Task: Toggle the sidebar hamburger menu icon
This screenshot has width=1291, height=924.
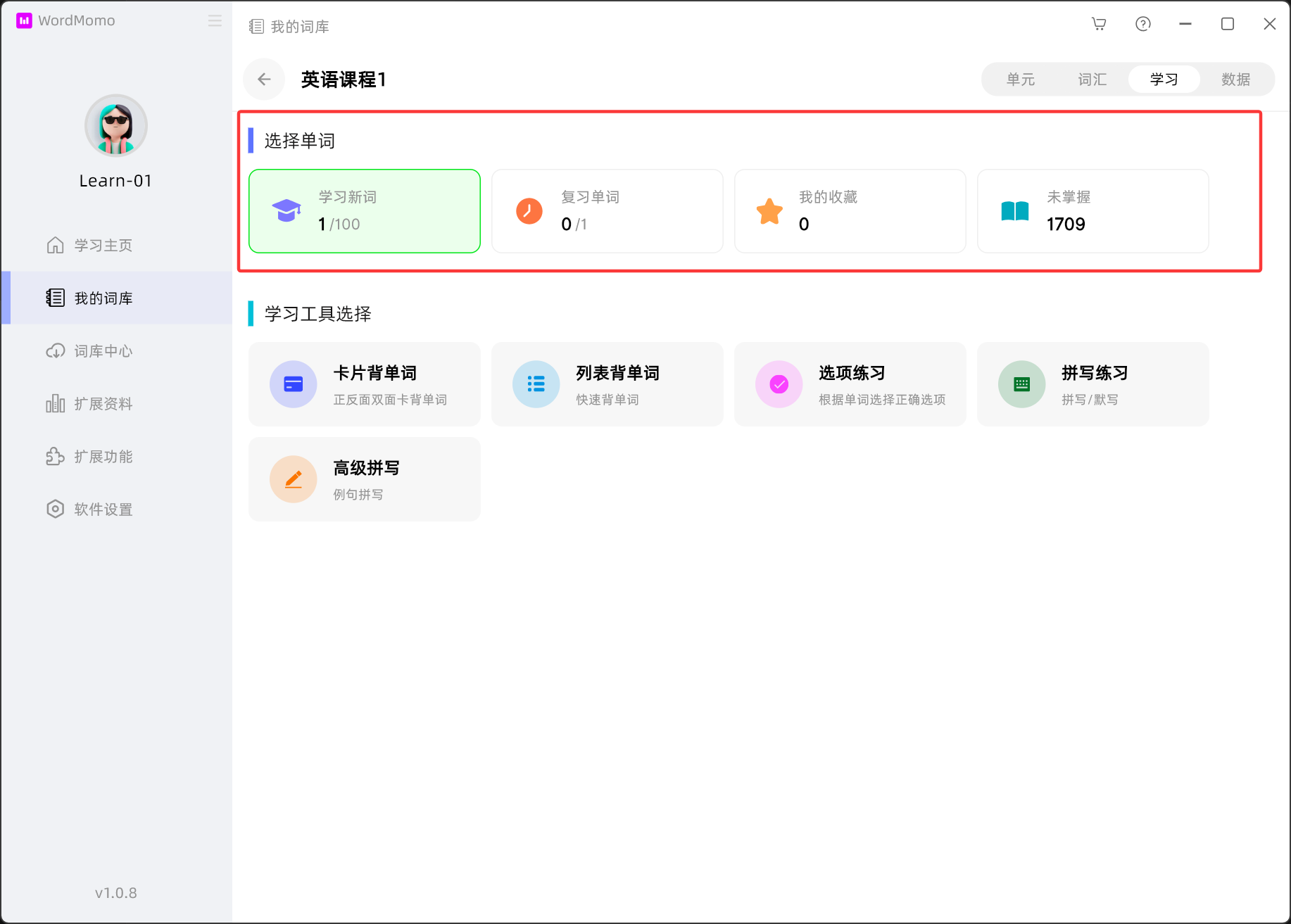Action: (x=215, y=21)
